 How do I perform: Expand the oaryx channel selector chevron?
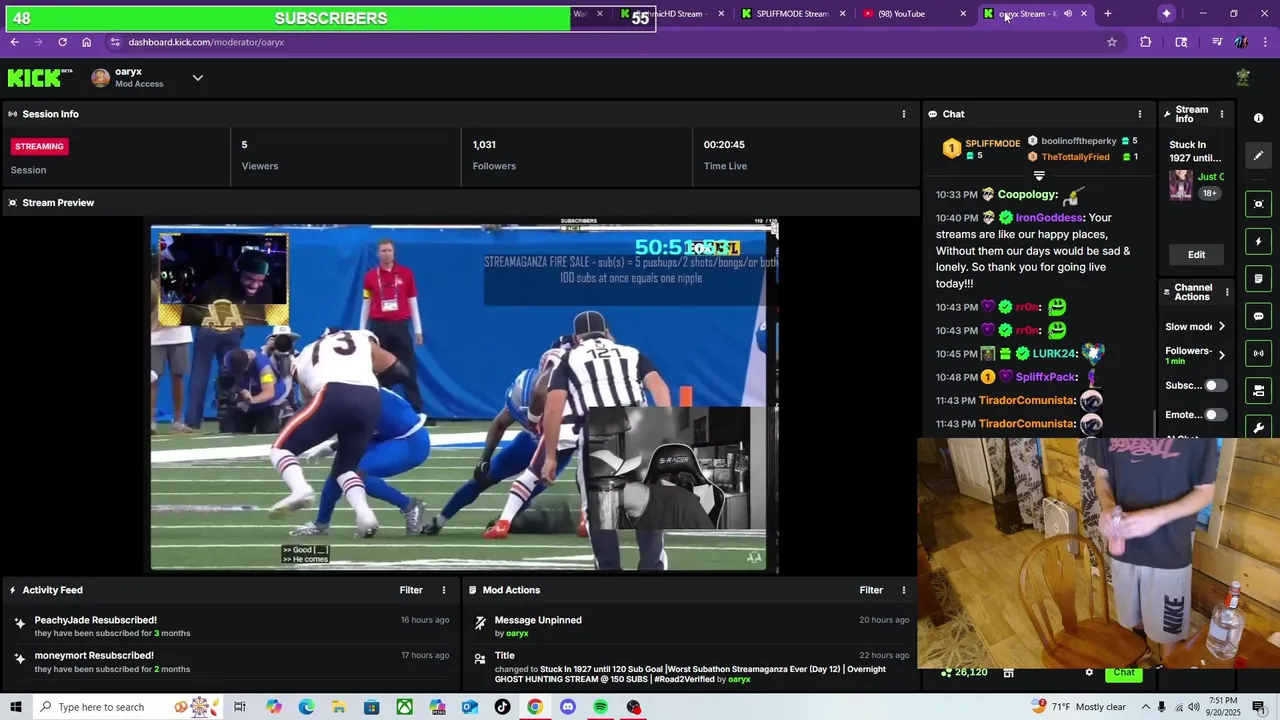pos(197,77)
